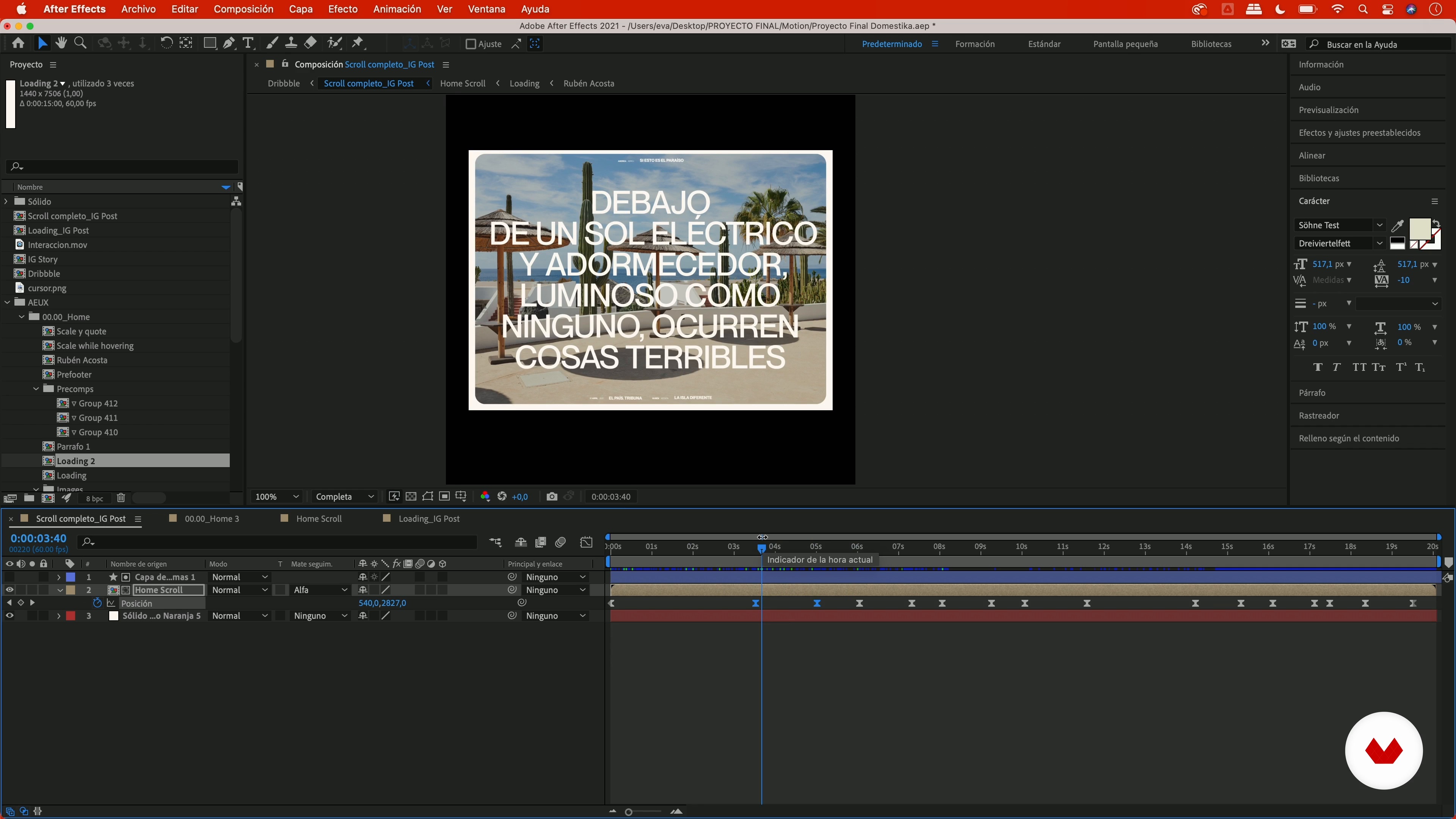1456x819 pixels.
Task: Select the Zoom magnifier tool
Action: (80, 43)
